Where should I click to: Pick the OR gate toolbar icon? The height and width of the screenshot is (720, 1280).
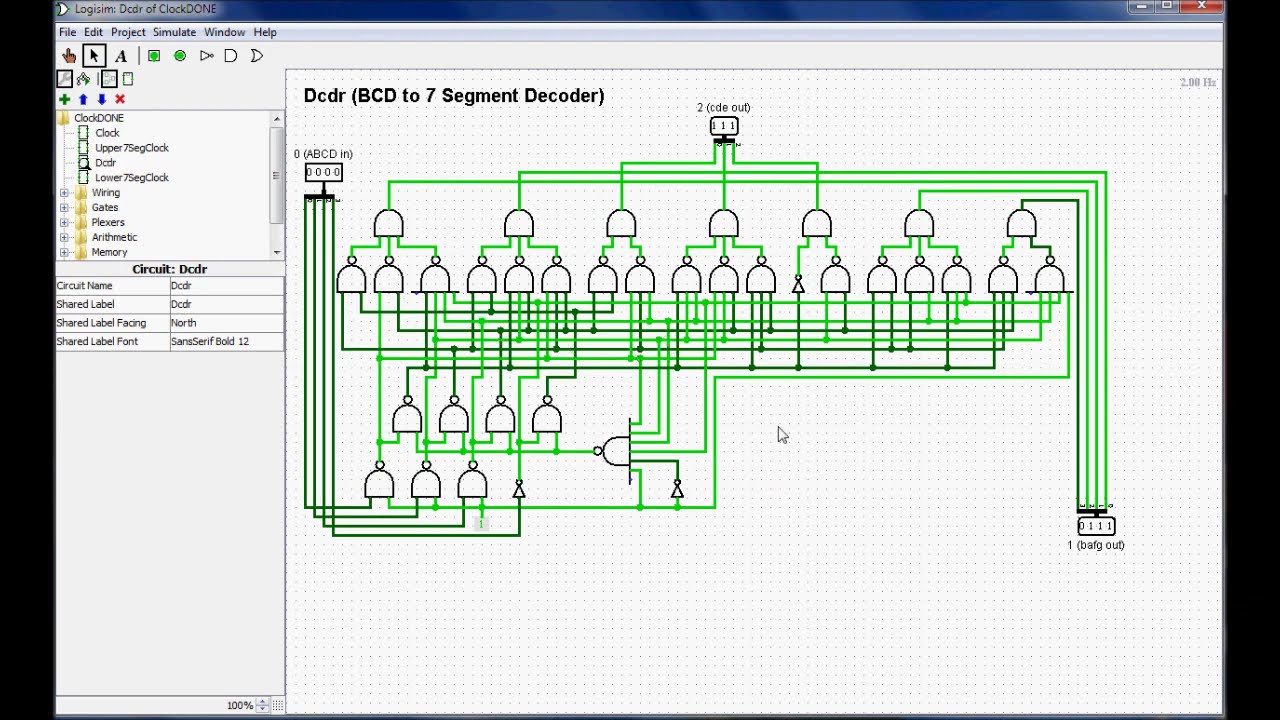pos(257,56)
